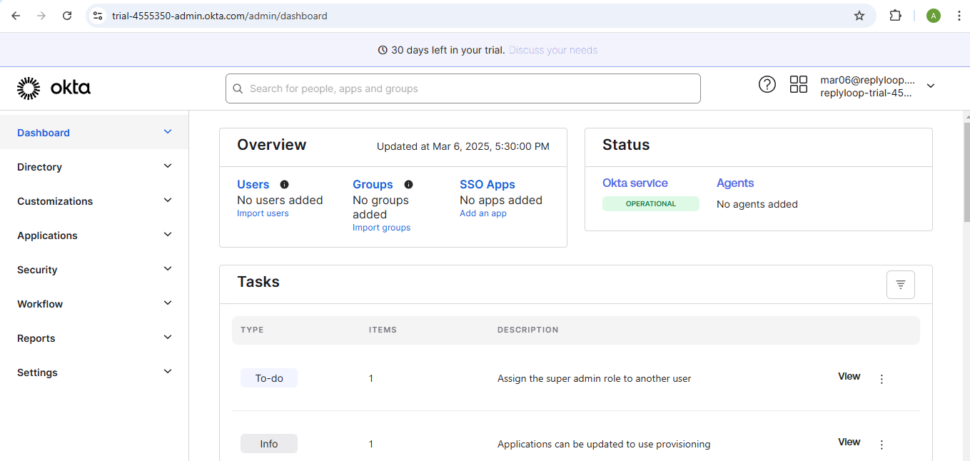Viewport: 970px width, 461px height.
Task: Open the browser extensions puzzle icon
Action: 895,16
